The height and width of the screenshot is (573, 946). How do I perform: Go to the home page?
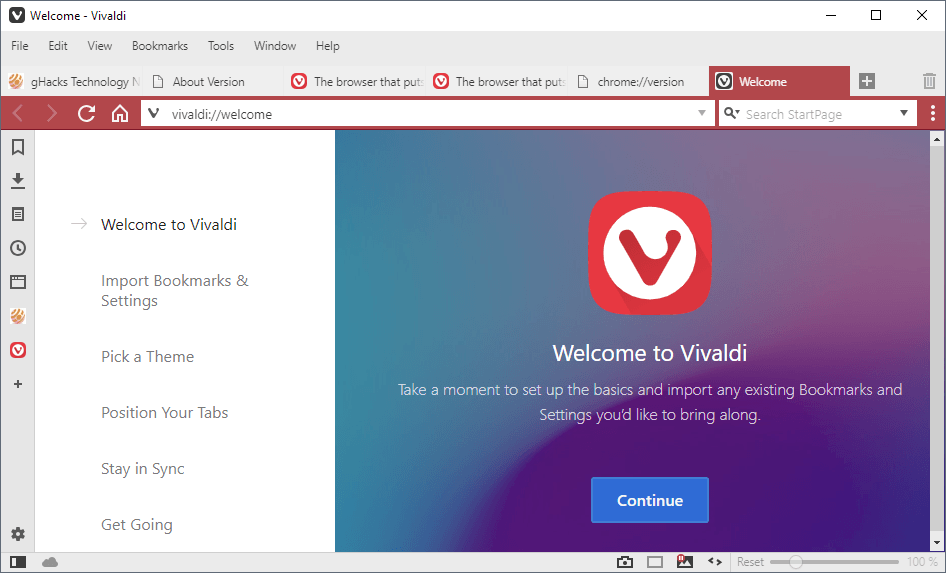point(120,113)
